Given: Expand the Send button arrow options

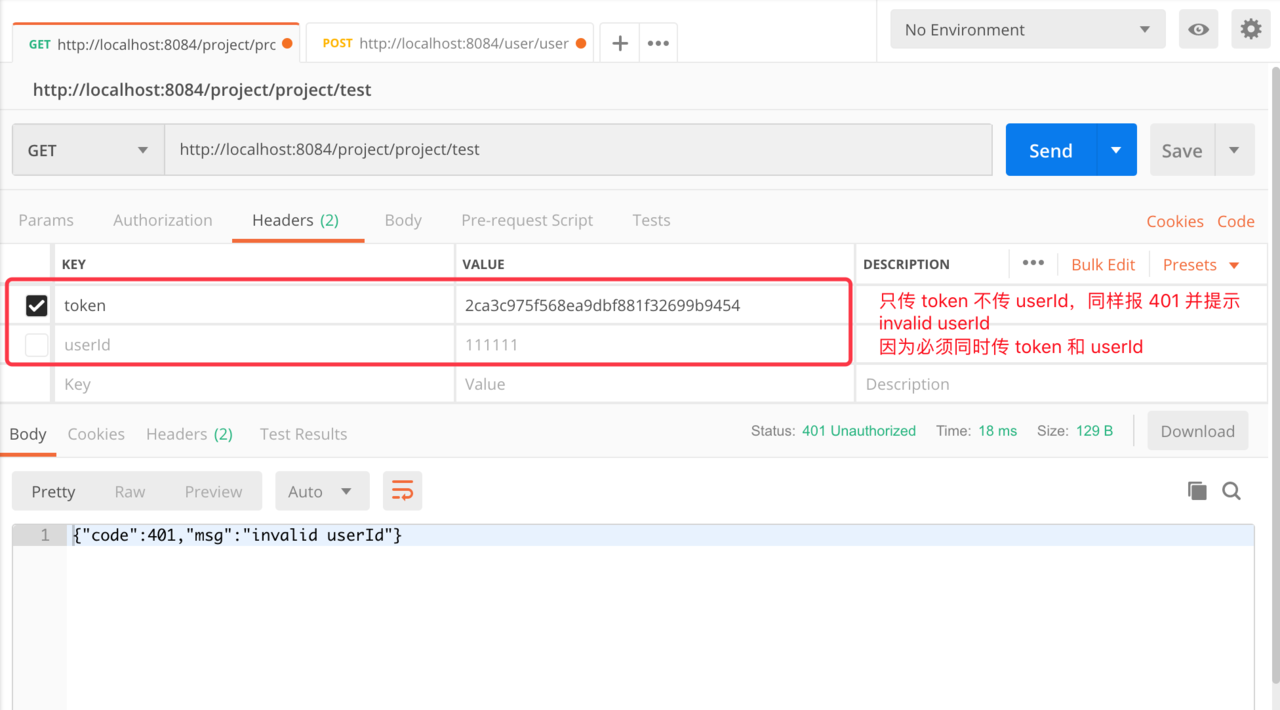Looking at the screenshot, I should point(1116,150).
